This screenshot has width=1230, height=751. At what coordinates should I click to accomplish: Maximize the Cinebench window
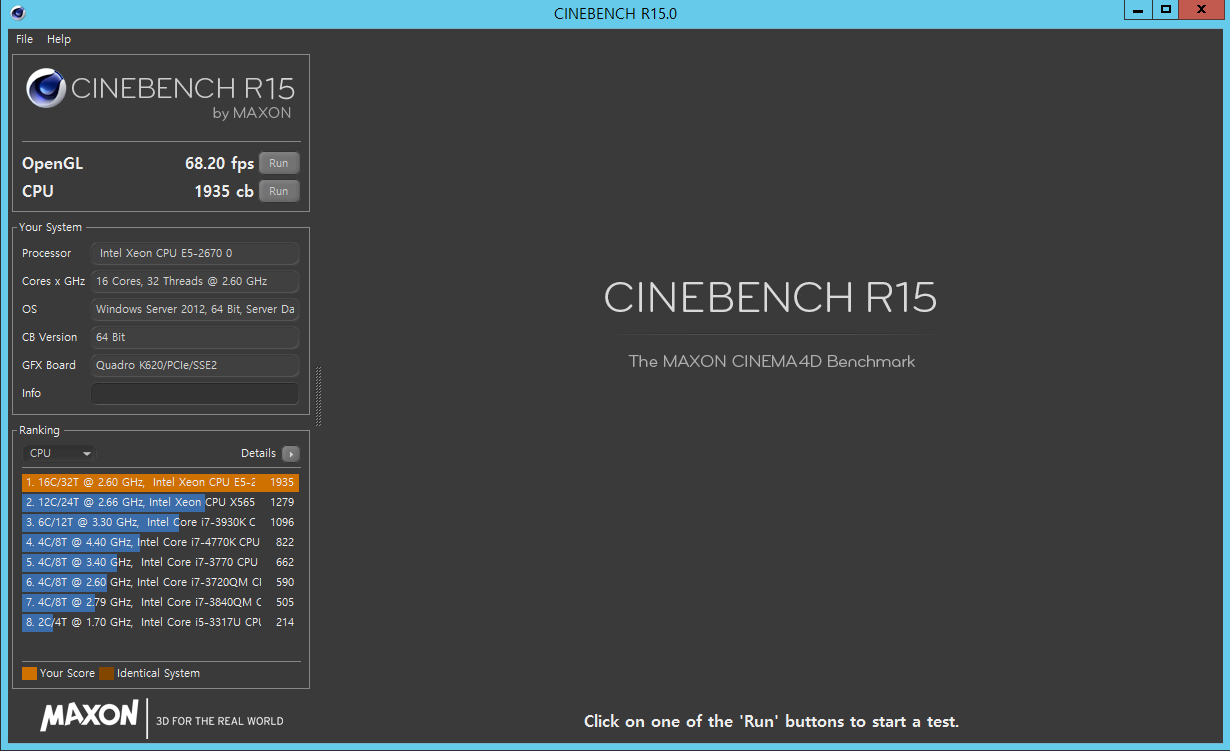click(1165, 10)
